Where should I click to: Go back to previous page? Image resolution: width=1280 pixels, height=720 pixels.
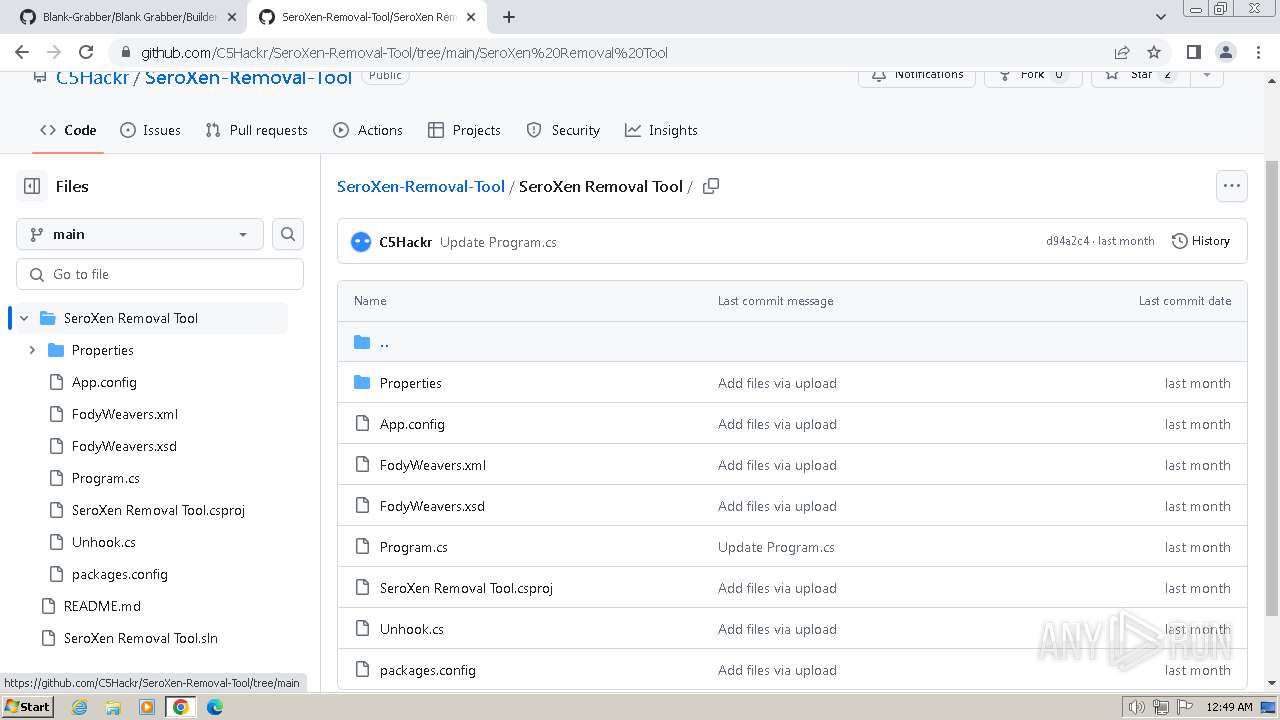click(x=22, y=52)
